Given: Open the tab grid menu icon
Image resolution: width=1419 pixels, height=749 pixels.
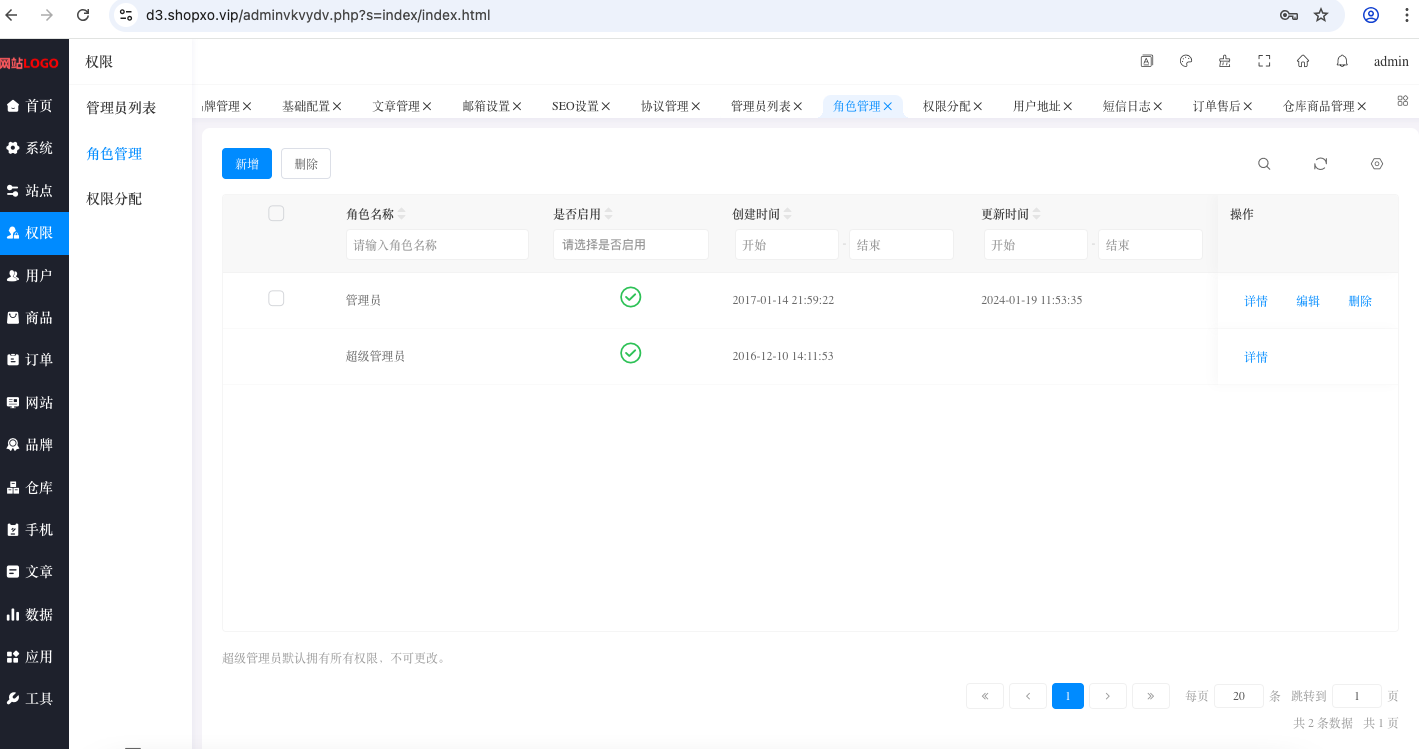Looking at the screenshot, I should pos(1402,101).
